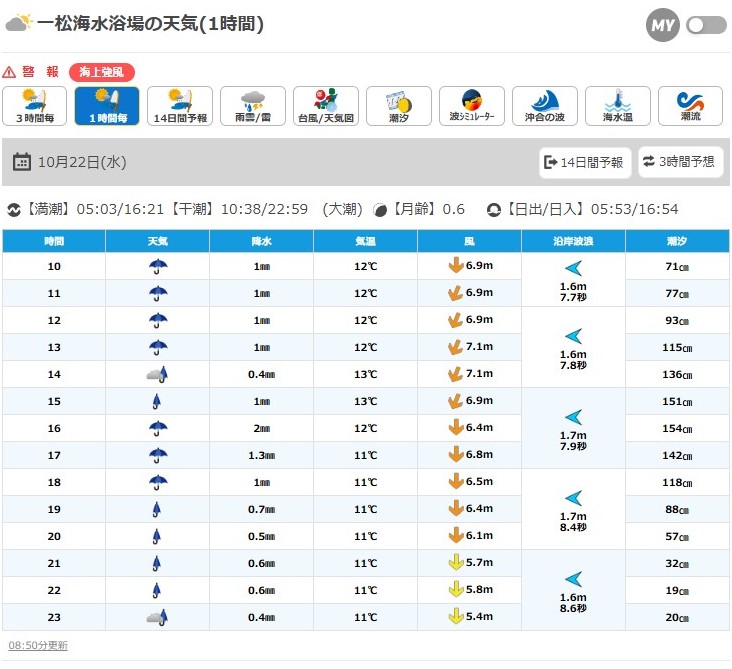This screenshot has height=669, width=732.
Task: Open the 海水温 sea temperature icon
Action: point(618,105)
